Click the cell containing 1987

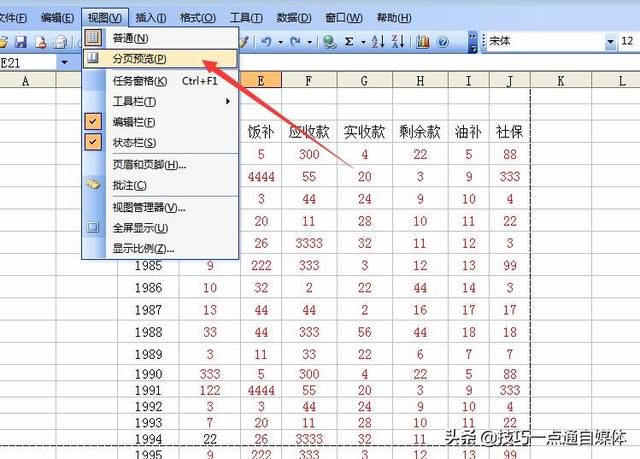tap(148, 310)
